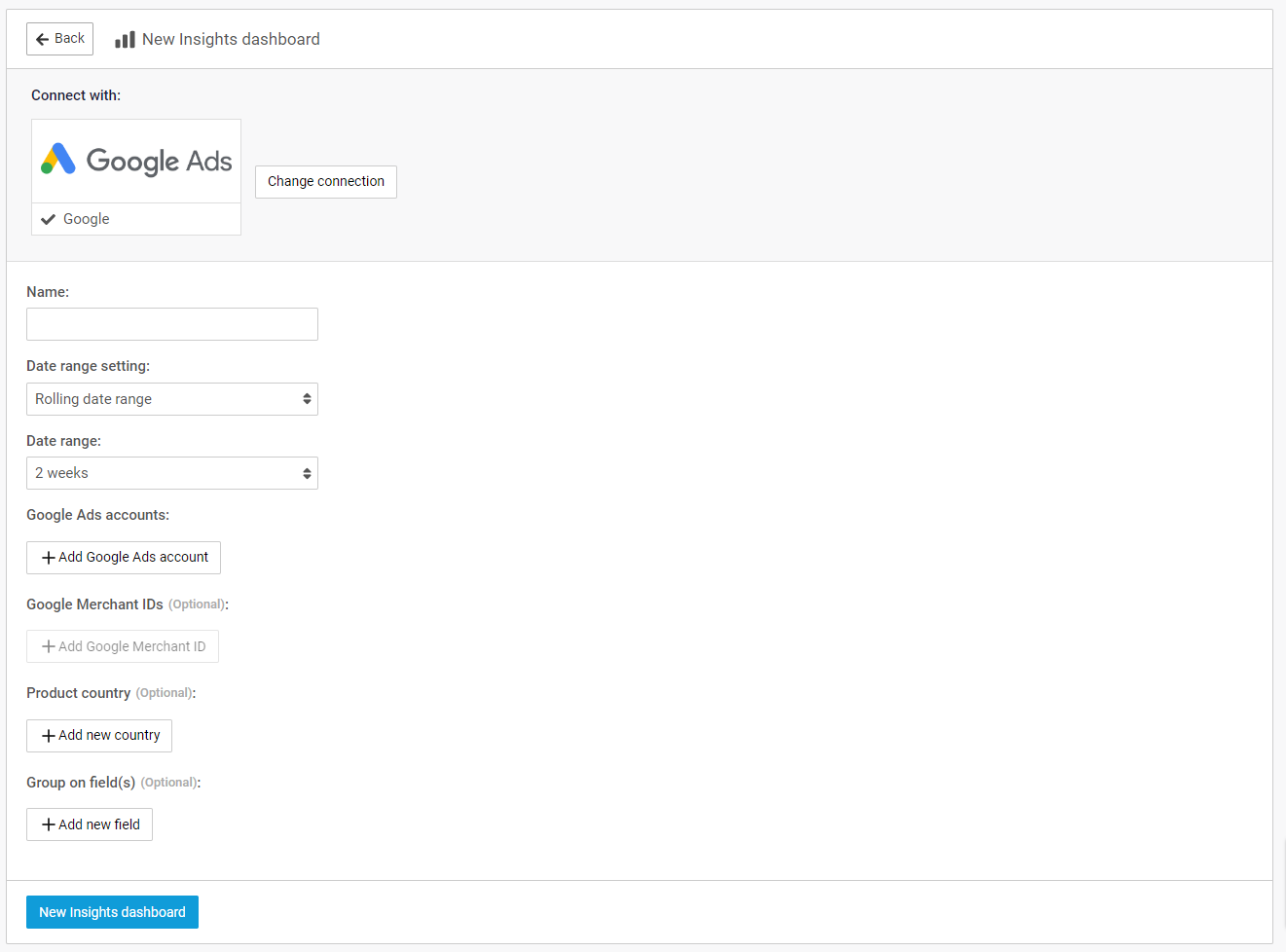Click the 'Group on field(s)' label

tap(81, 783)
